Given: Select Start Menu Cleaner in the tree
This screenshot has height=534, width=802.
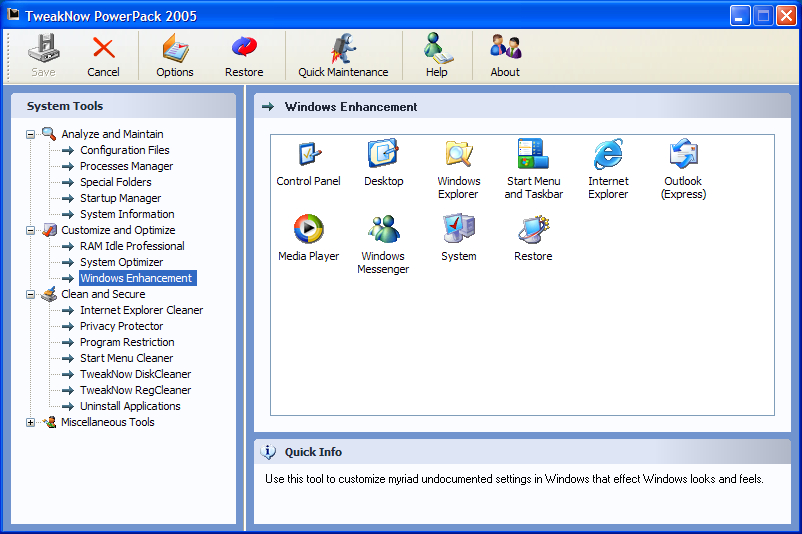Looking at the screenshot, I should (x=126, y=358).
